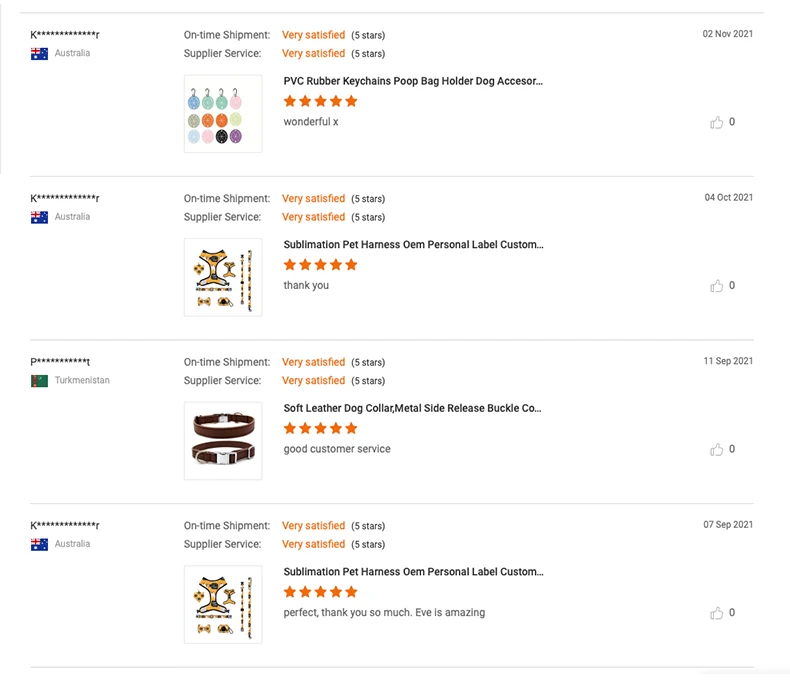Open Sublimation Pet Harness link in 04 Oct review
Image resolution: width=790 pixels, height=693 pixels.
click(x=413, y=245)
